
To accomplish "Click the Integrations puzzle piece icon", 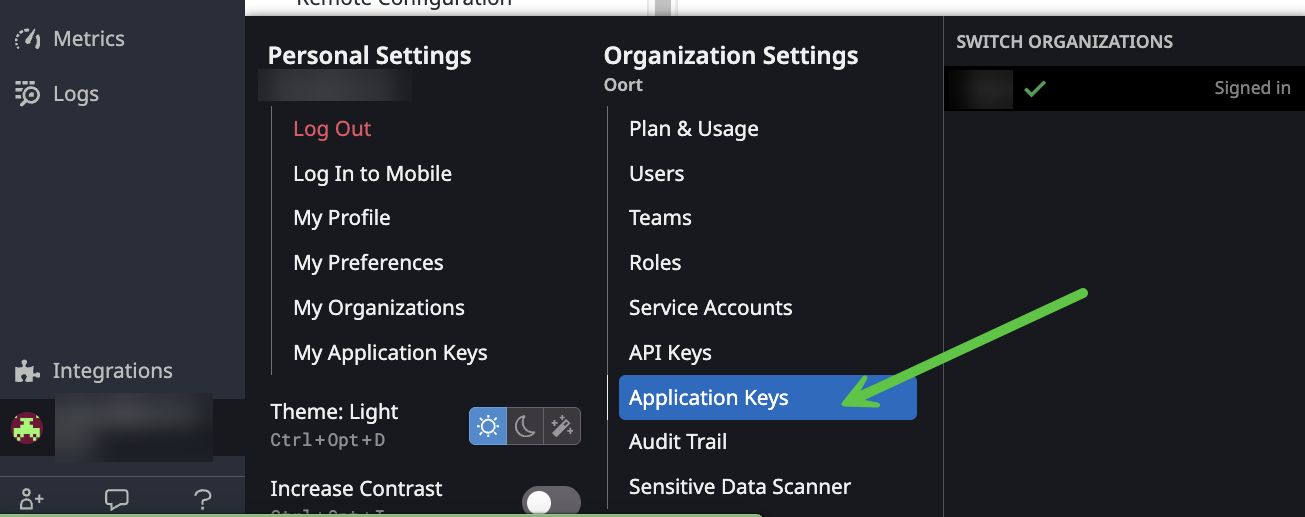I will (x=27, y=371).
